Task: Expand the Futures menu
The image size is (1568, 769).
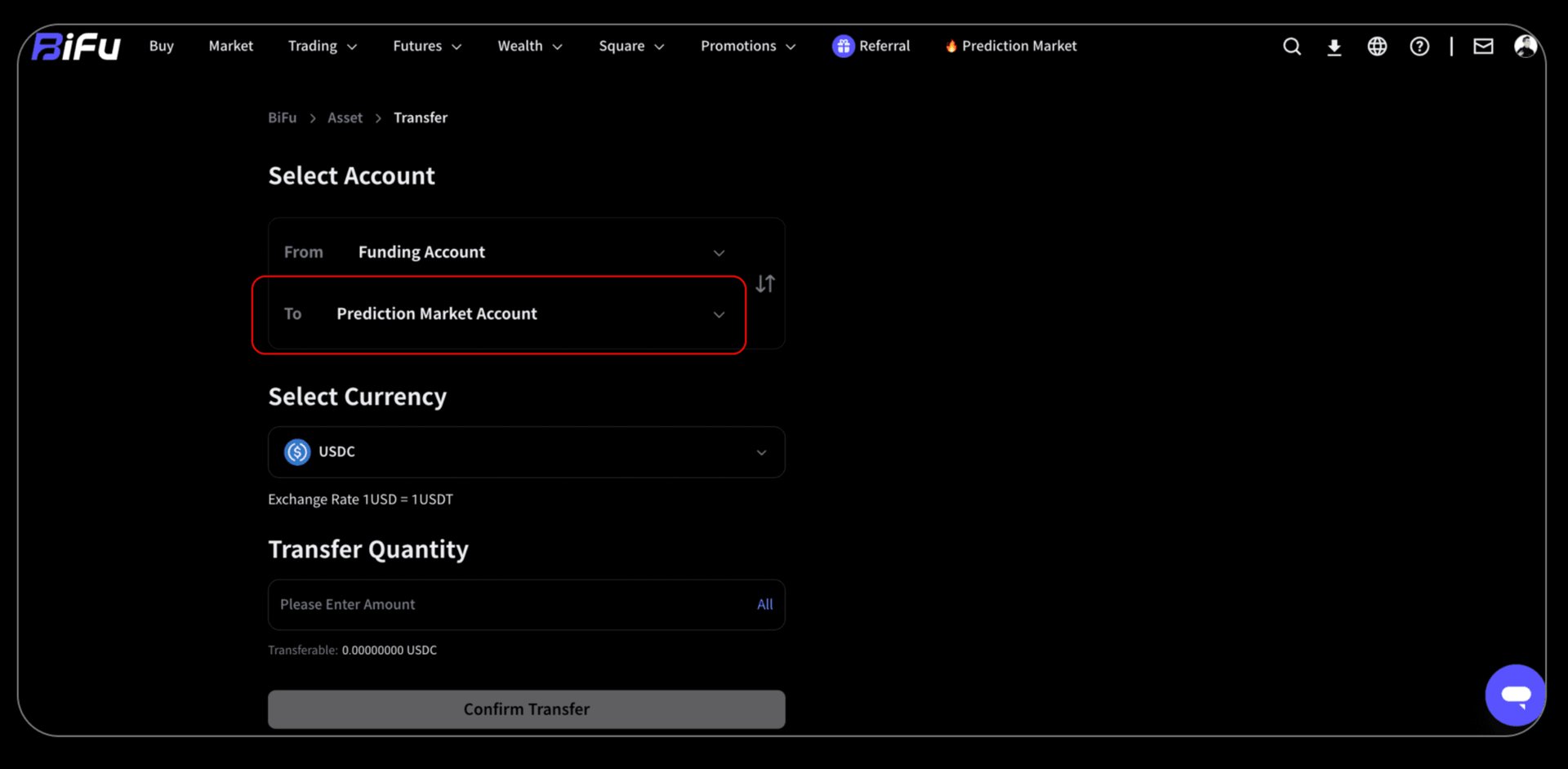Action: (427, 47)
